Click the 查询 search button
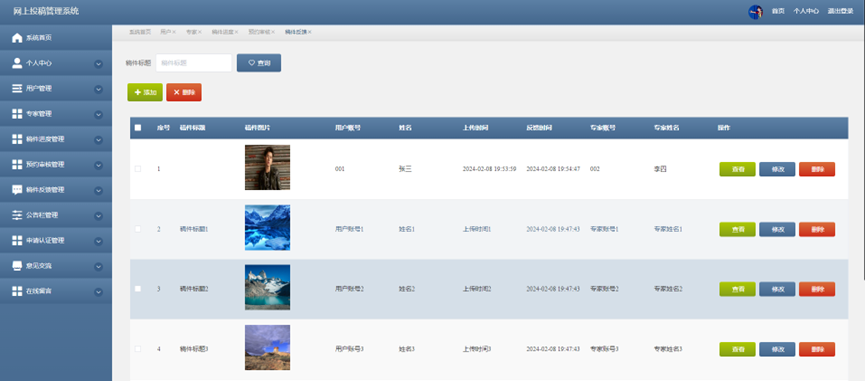Image resolution: width=865 pixels, height=381 pixels. pyautogui.click(x=259, y=63)
